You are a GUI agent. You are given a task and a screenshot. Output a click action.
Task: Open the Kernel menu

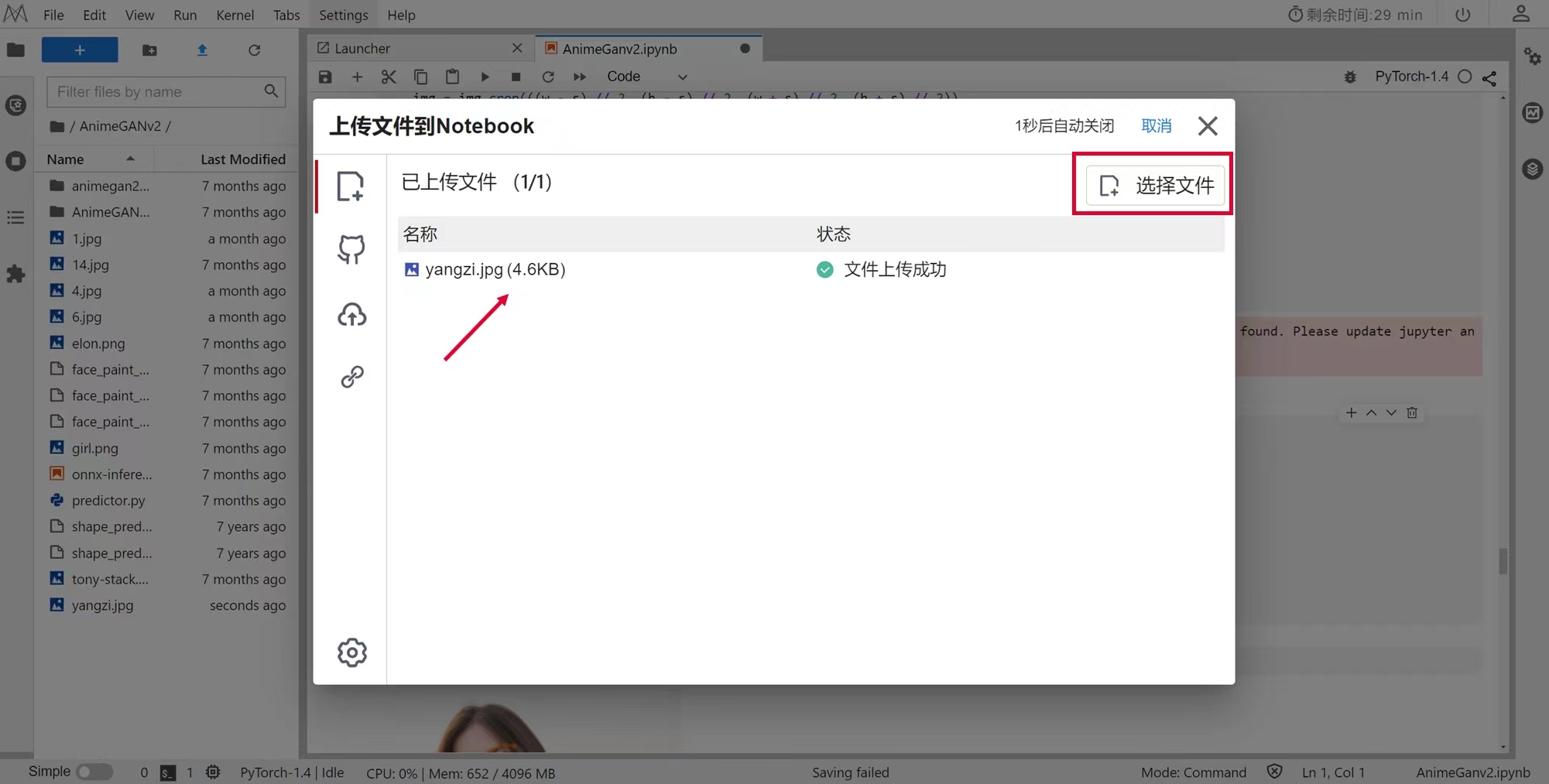pyautogui.click(x=235, y=15)
